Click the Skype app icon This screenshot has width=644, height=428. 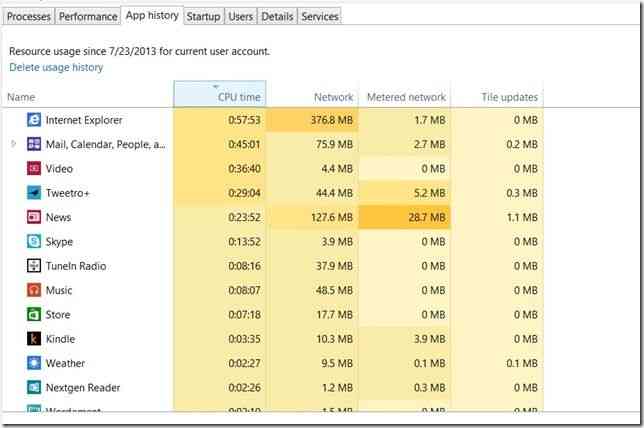point(34,241)
